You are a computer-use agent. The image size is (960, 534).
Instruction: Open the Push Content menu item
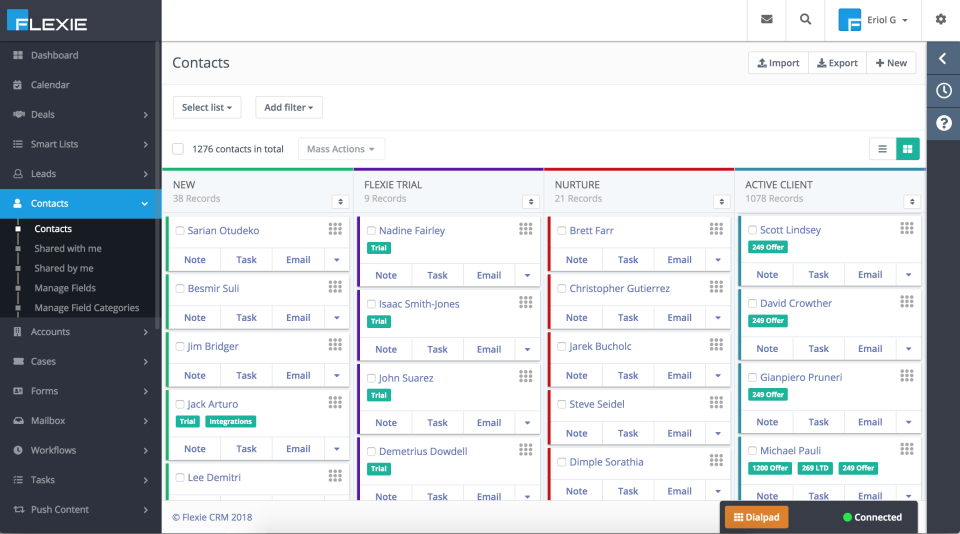(80, 510)
